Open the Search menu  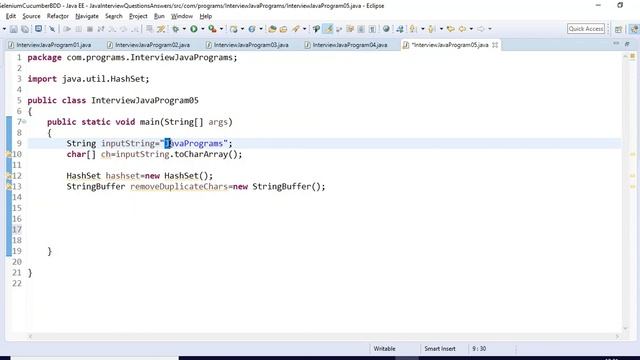(113, 16)
